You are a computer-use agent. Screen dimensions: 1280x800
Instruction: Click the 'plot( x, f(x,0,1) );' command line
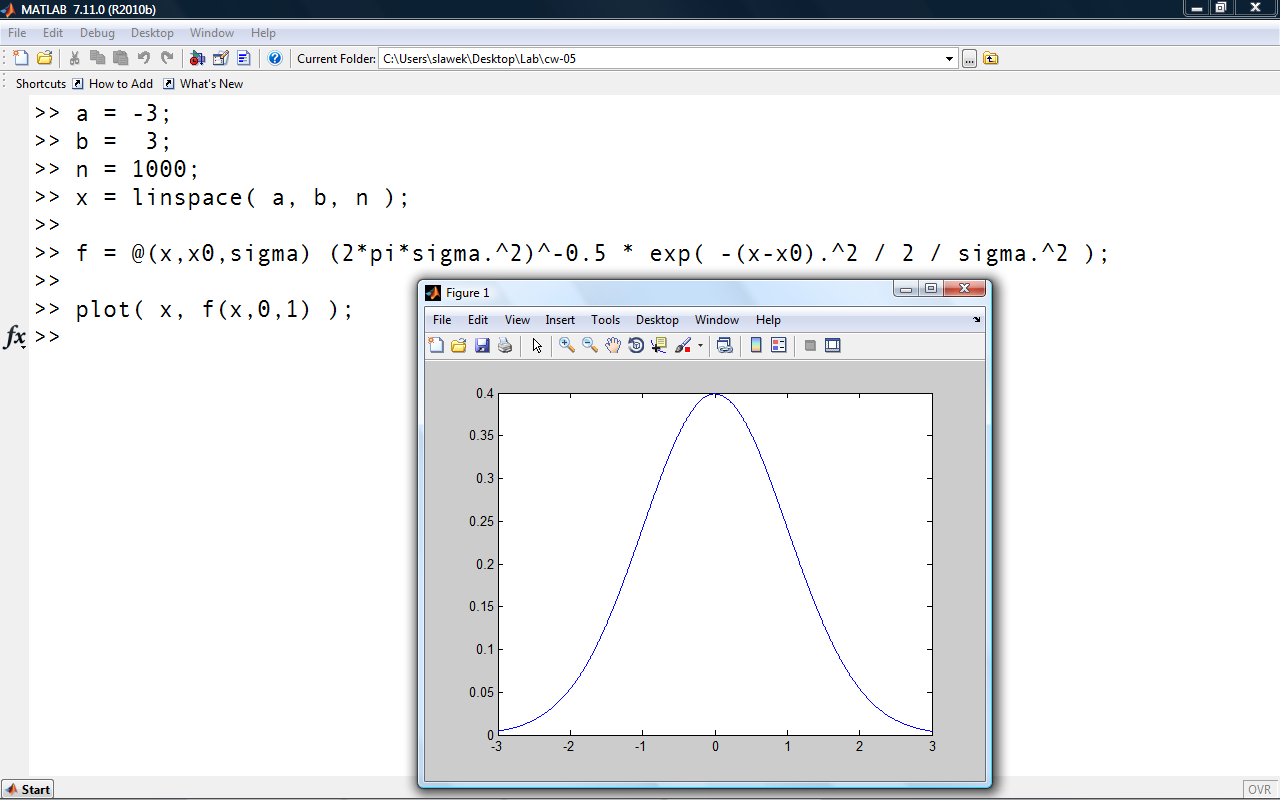[215, 309]
